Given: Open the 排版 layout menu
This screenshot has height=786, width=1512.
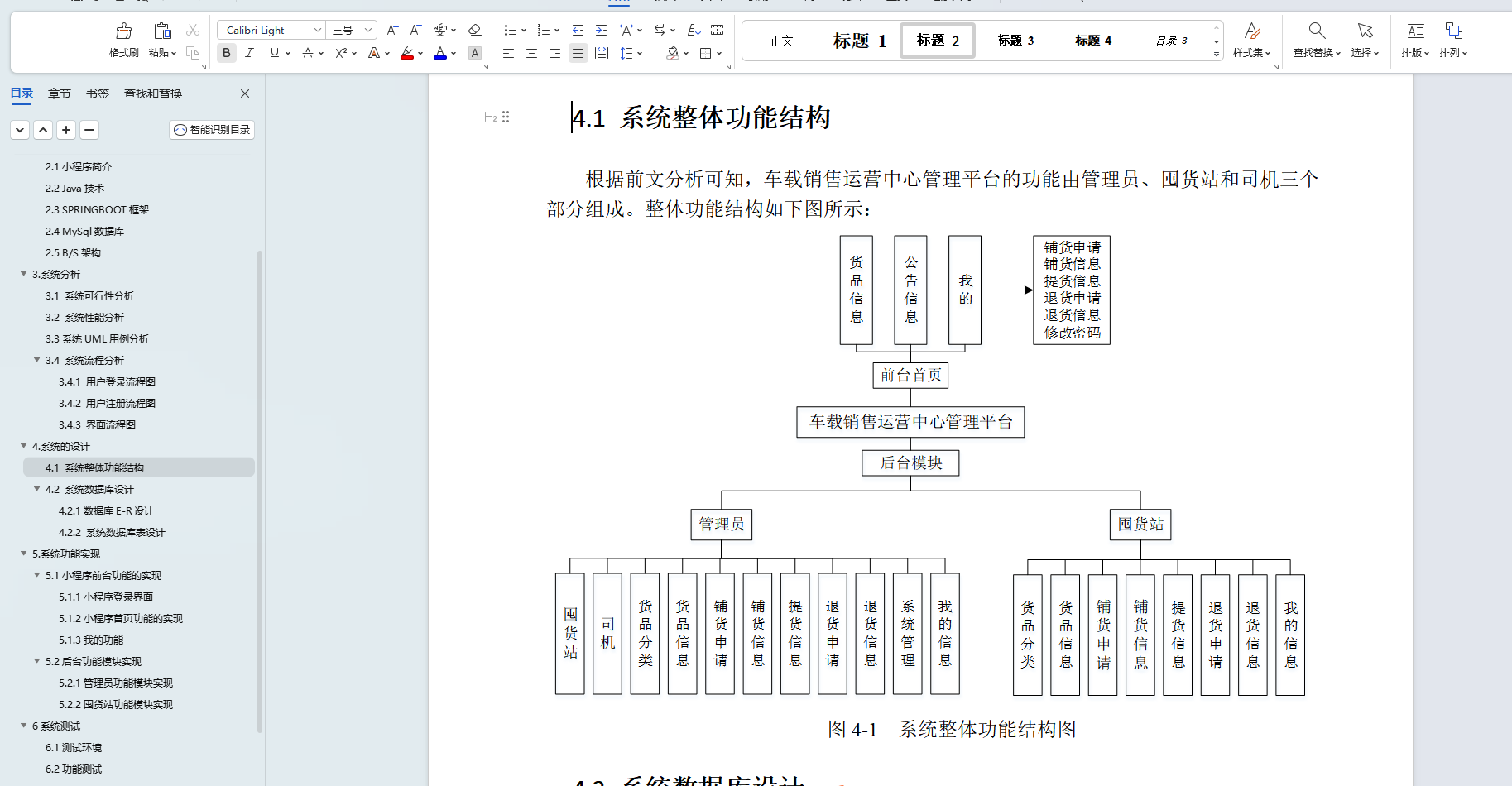Looking at the screenshot, I should click(1415, 40).
